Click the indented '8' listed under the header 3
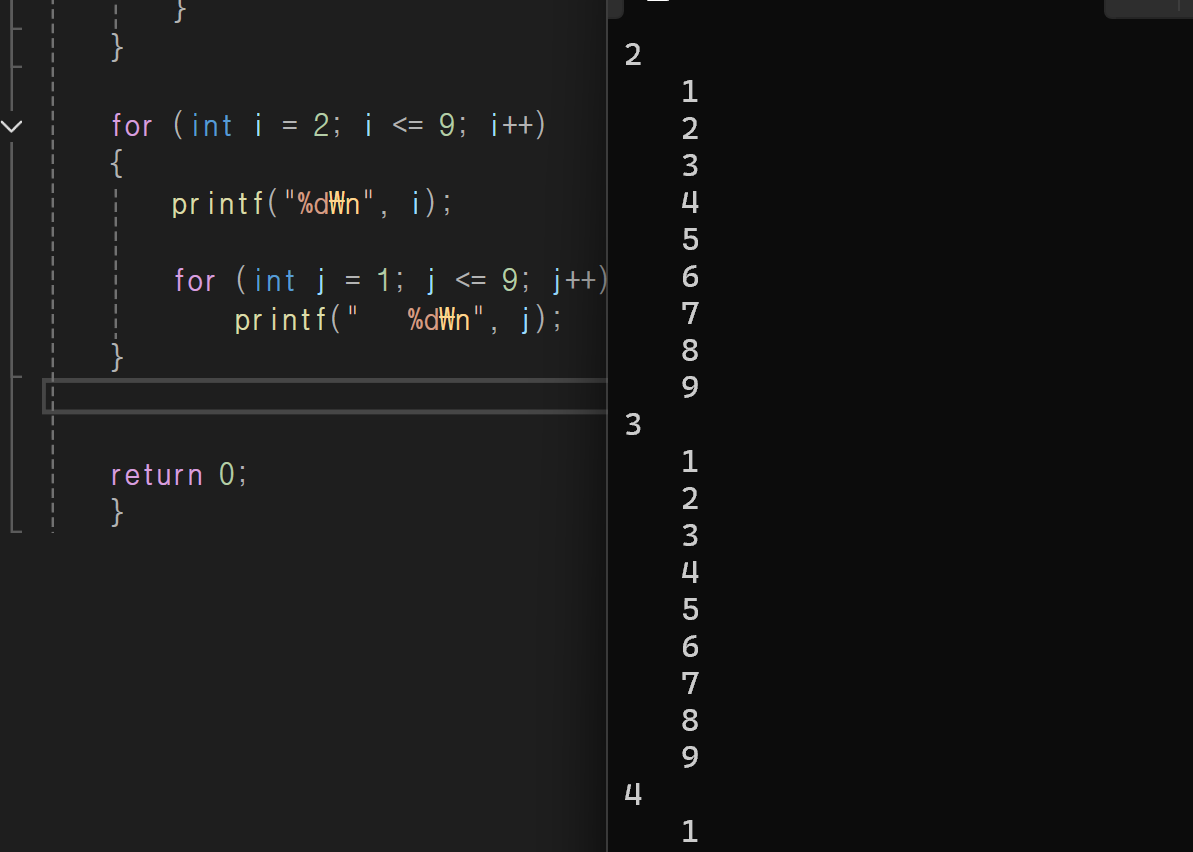1193x852 pixels. (x=690, y=720)
